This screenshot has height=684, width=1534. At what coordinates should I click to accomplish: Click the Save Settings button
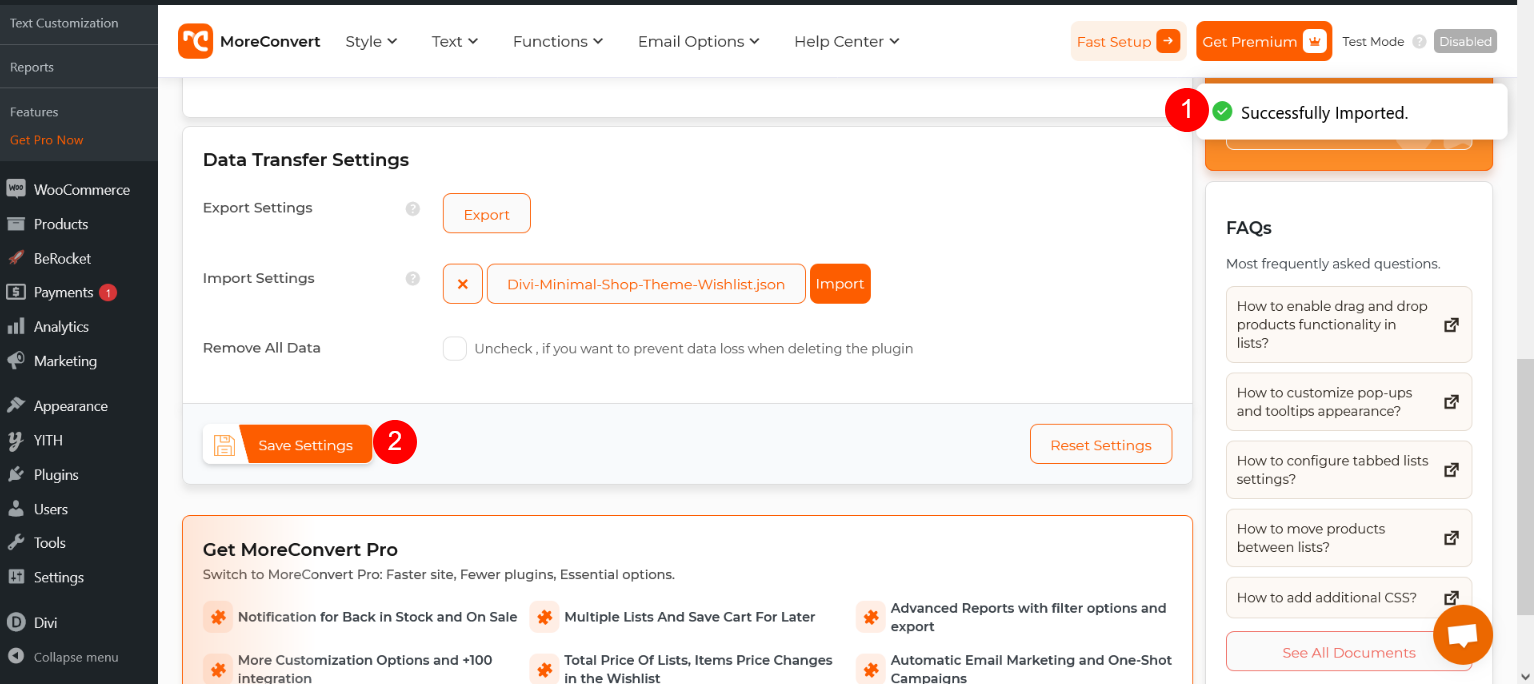(287, 445)
